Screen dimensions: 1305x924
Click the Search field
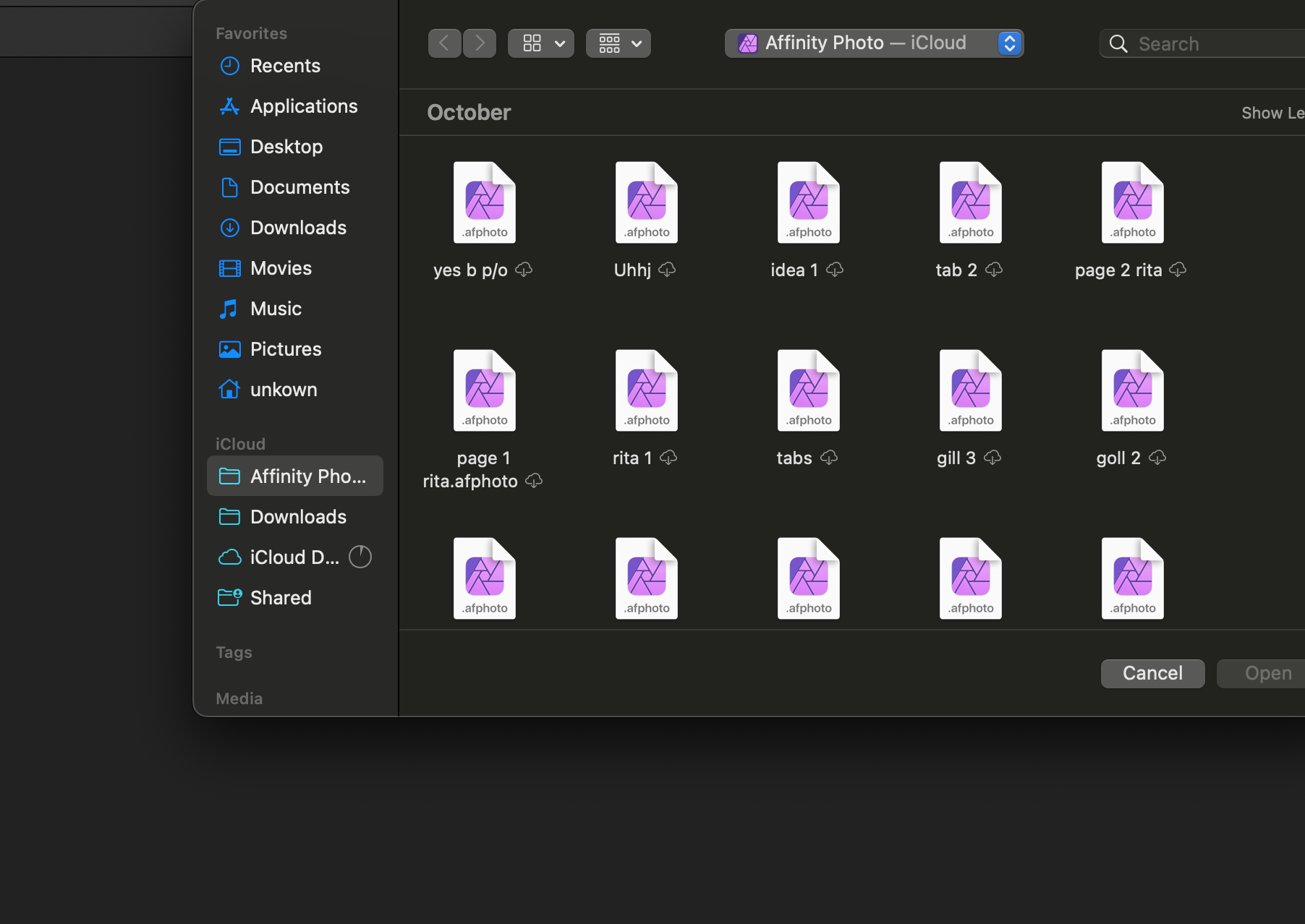1203,43
